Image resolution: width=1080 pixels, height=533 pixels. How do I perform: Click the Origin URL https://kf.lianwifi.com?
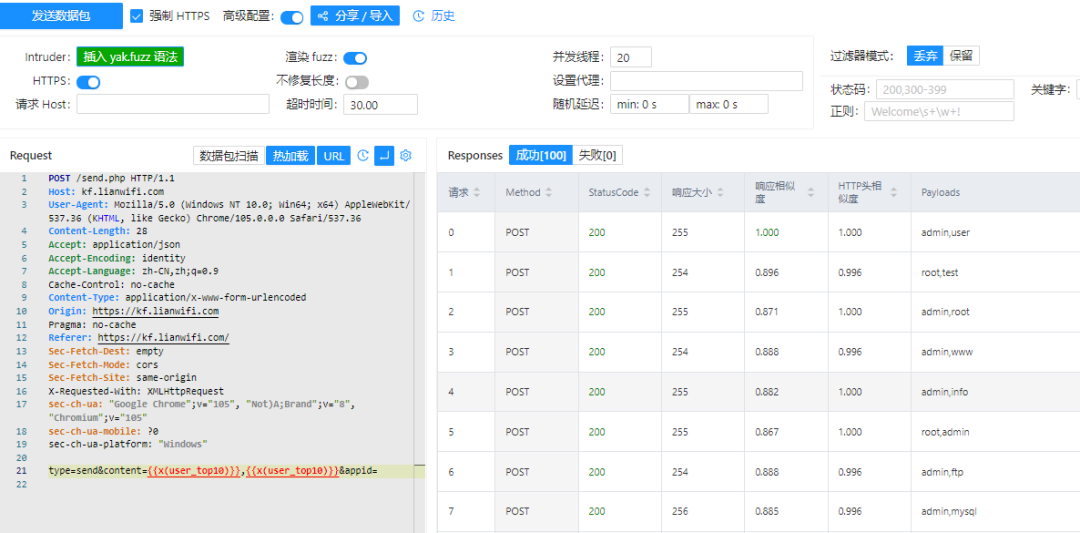tap(156, 311)
